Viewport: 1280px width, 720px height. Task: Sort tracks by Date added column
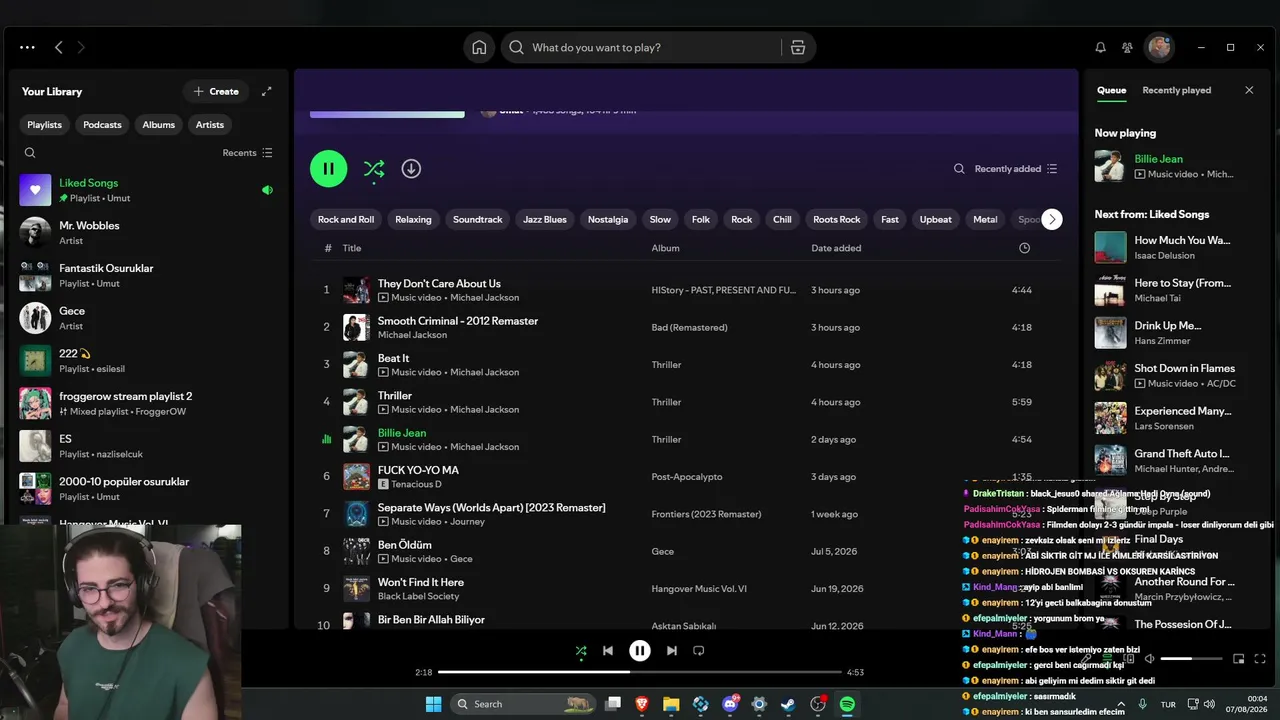coord(836,248)
